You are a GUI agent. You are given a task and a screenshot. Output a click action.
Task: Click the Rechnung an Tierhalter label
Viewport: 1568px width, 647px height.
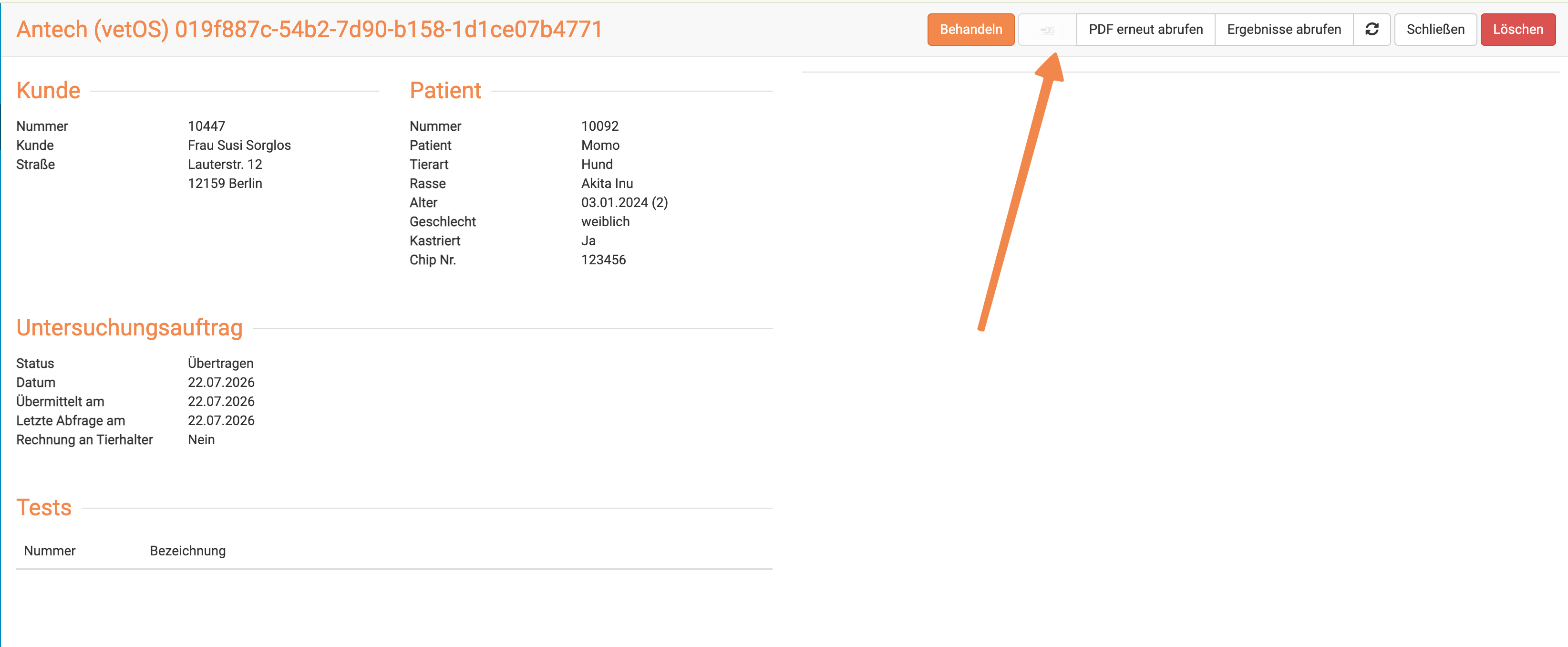pos(84,439)
